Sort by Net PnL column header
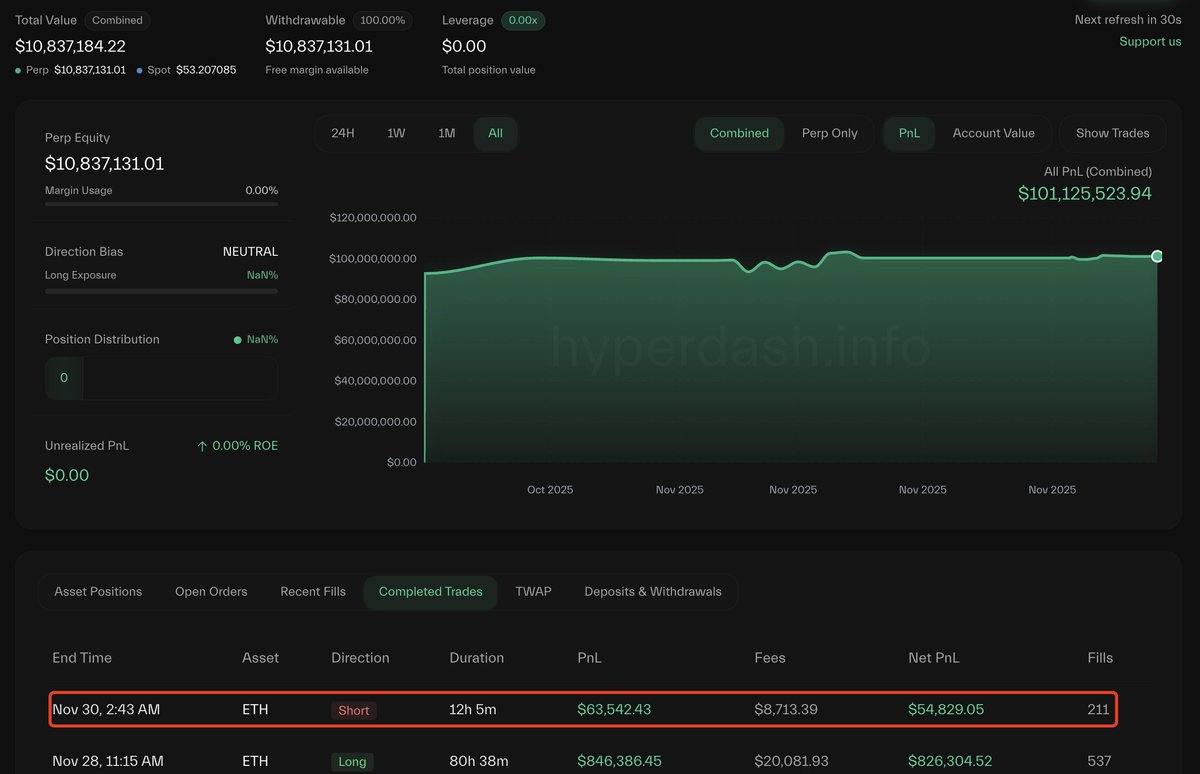This screenshot has width=1200, height=774. [x=935, y=658]
